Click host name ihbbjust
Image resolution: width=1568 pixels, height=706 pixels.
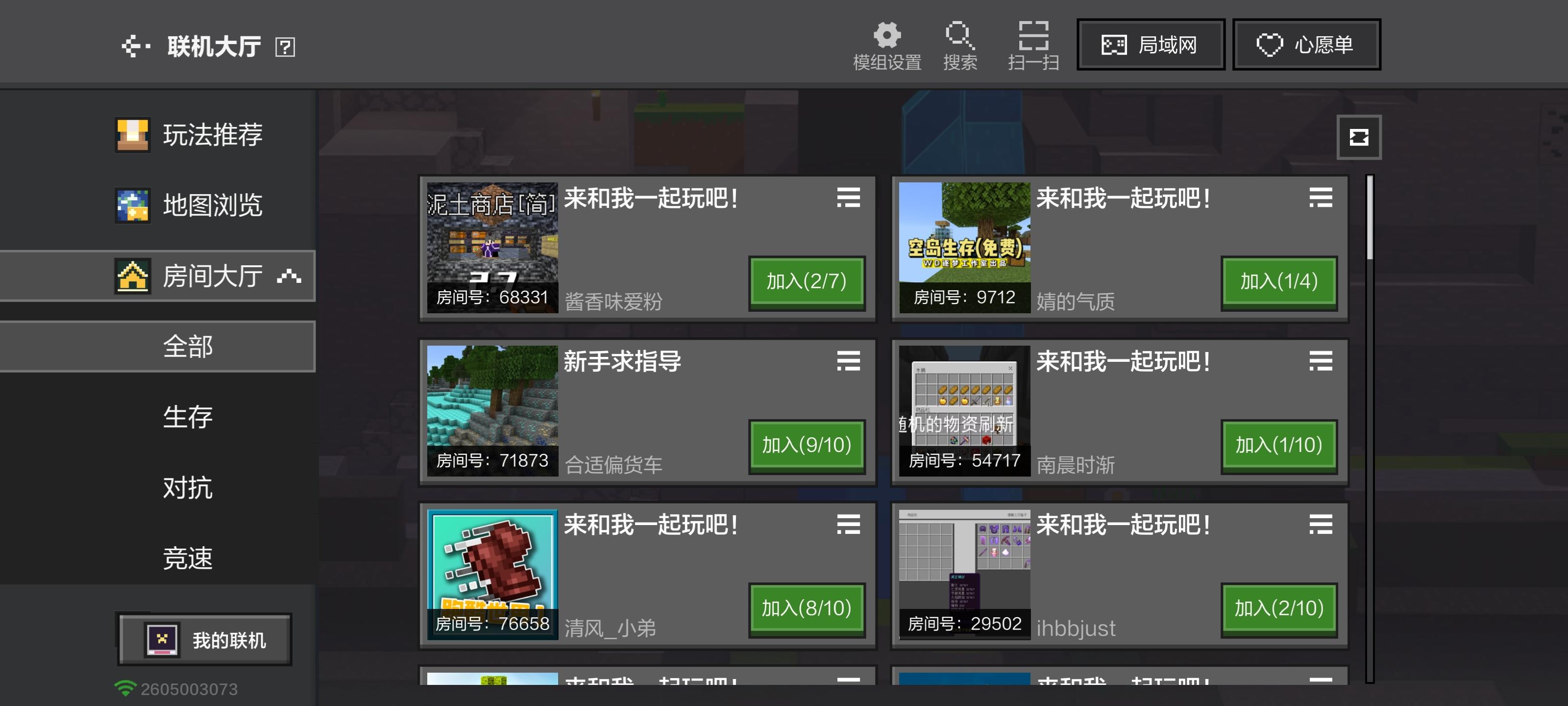click(x=1076, y=628)
